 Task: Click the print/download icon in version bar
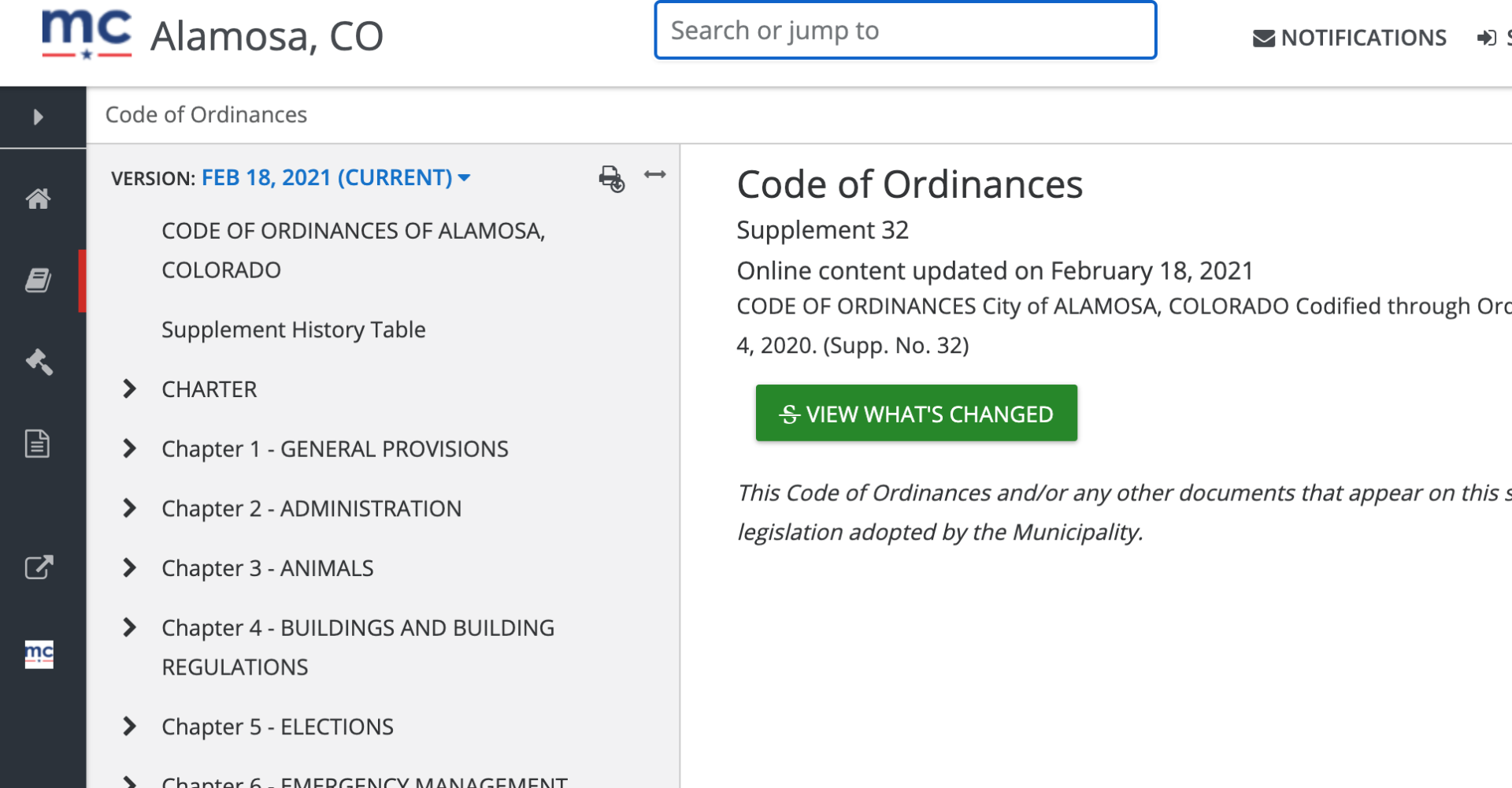point(611,178)
